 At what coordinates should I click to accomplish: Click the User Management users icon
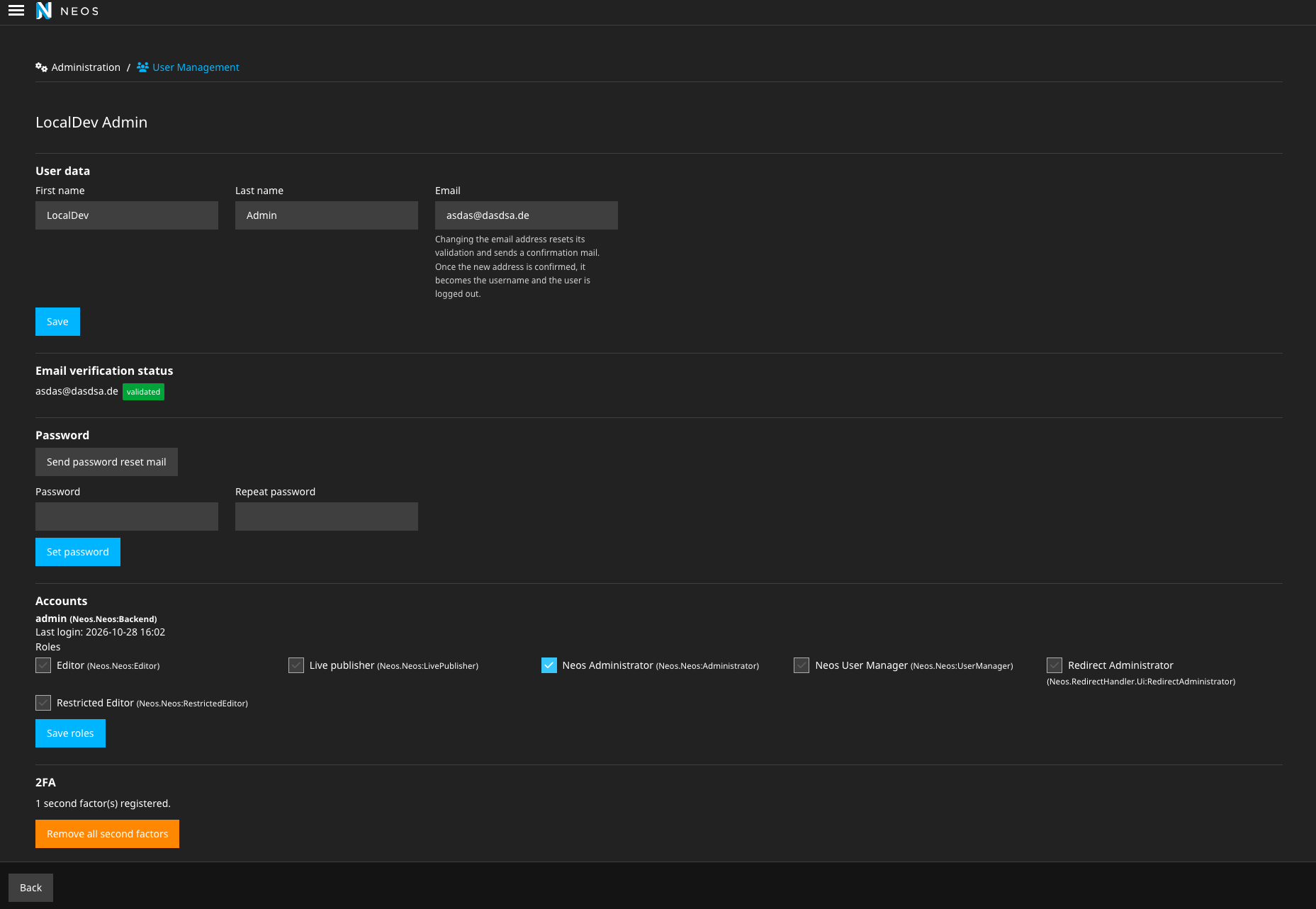tap(142, 67)
